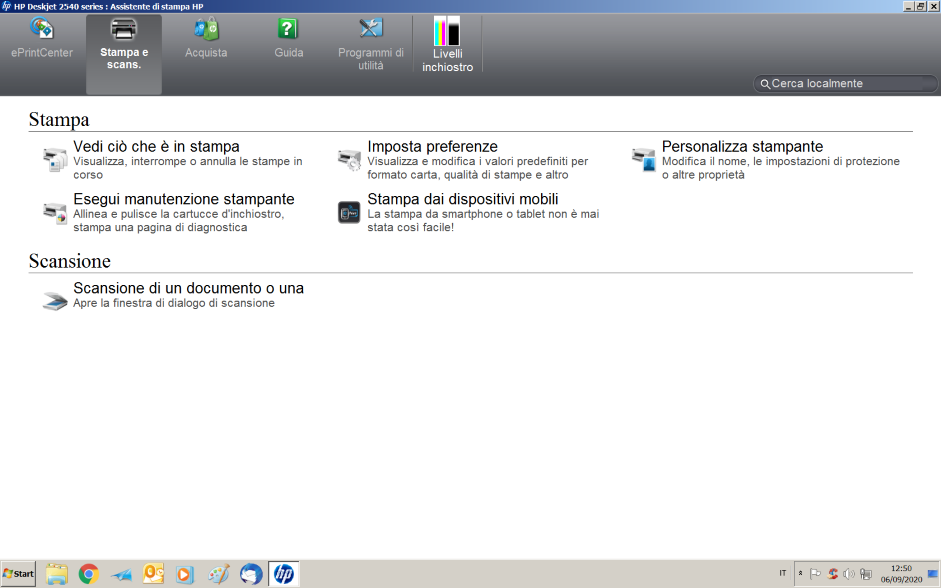941x588 pixels.
Task: Open Esegui manutenzione stampante
Action: tap(183, 199)
